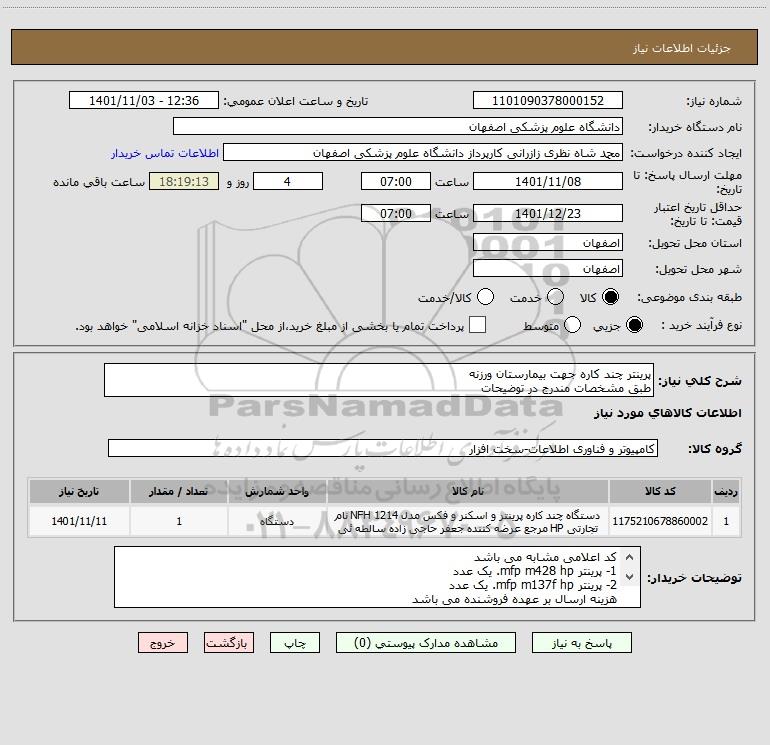Click the product name cell with NFH 1214

point(468,522)
